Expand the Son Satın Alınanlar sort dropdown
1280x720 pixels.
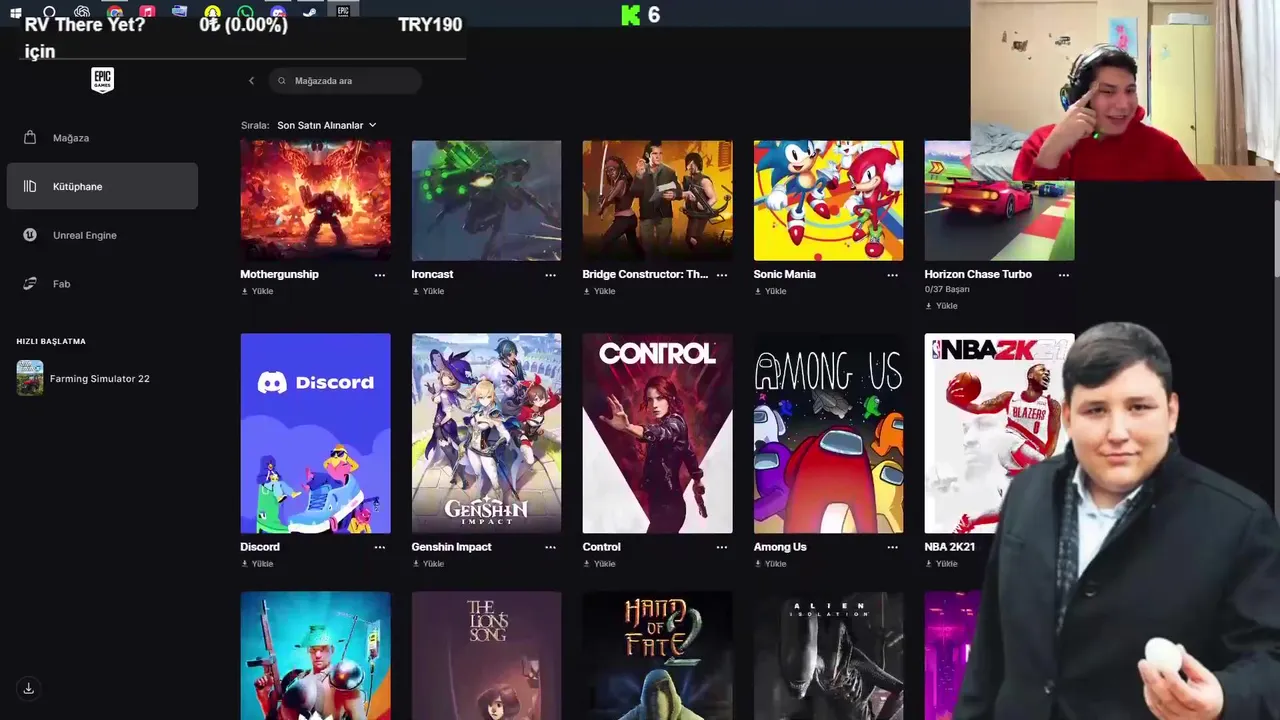click(x=327, y=125)
